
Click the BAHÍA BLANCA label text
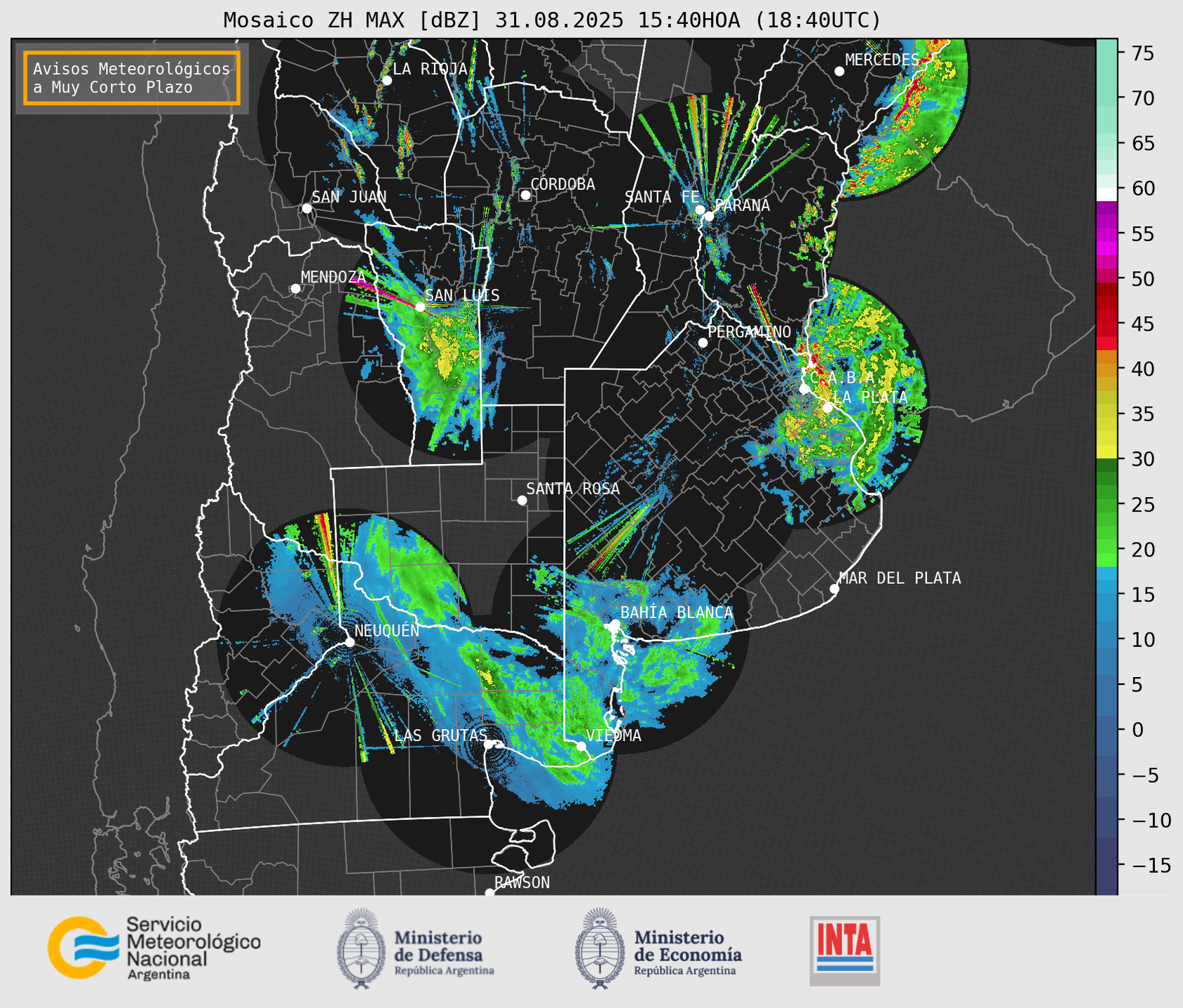click(x=677, y=613)
